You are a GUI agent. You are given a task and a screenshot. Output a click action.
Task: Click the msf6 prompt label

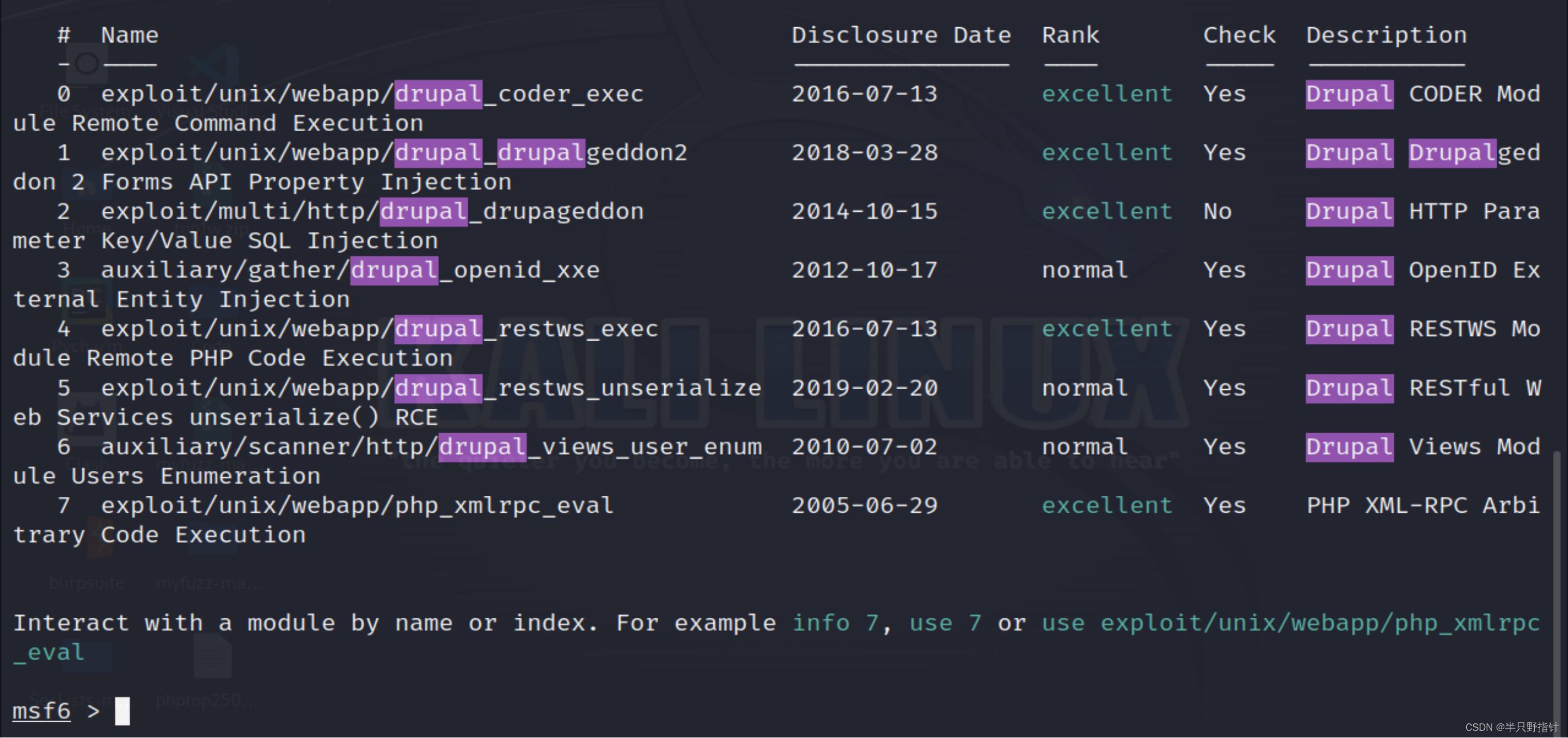point(41,711)
